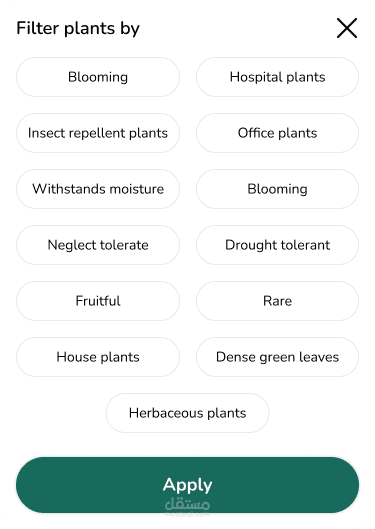Toggle the Fruitful filter option
Image resolution: width=375 pixels, height=529 pixels.
coord(98,301)
